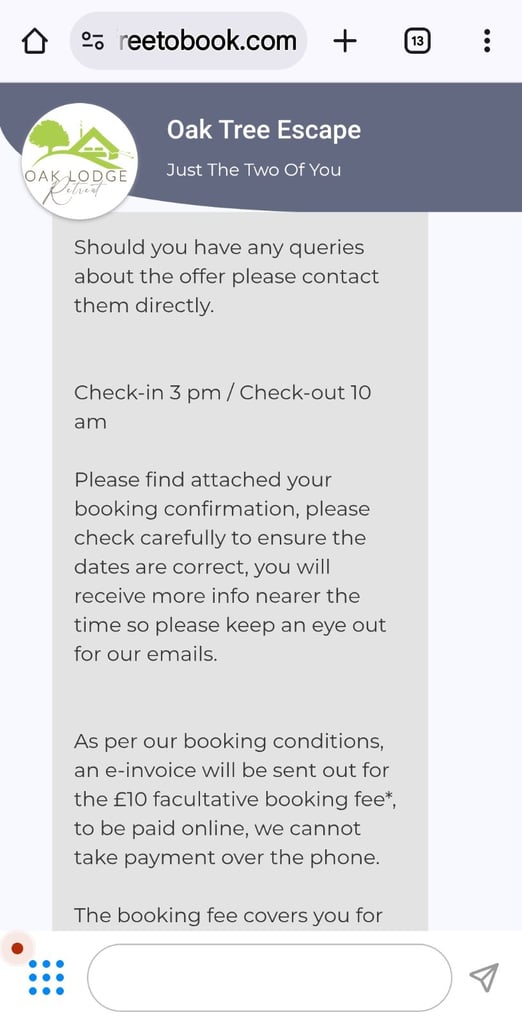Click the send paper plane icon
Viewport: 522px width, 1024px height.
point(484,977)
